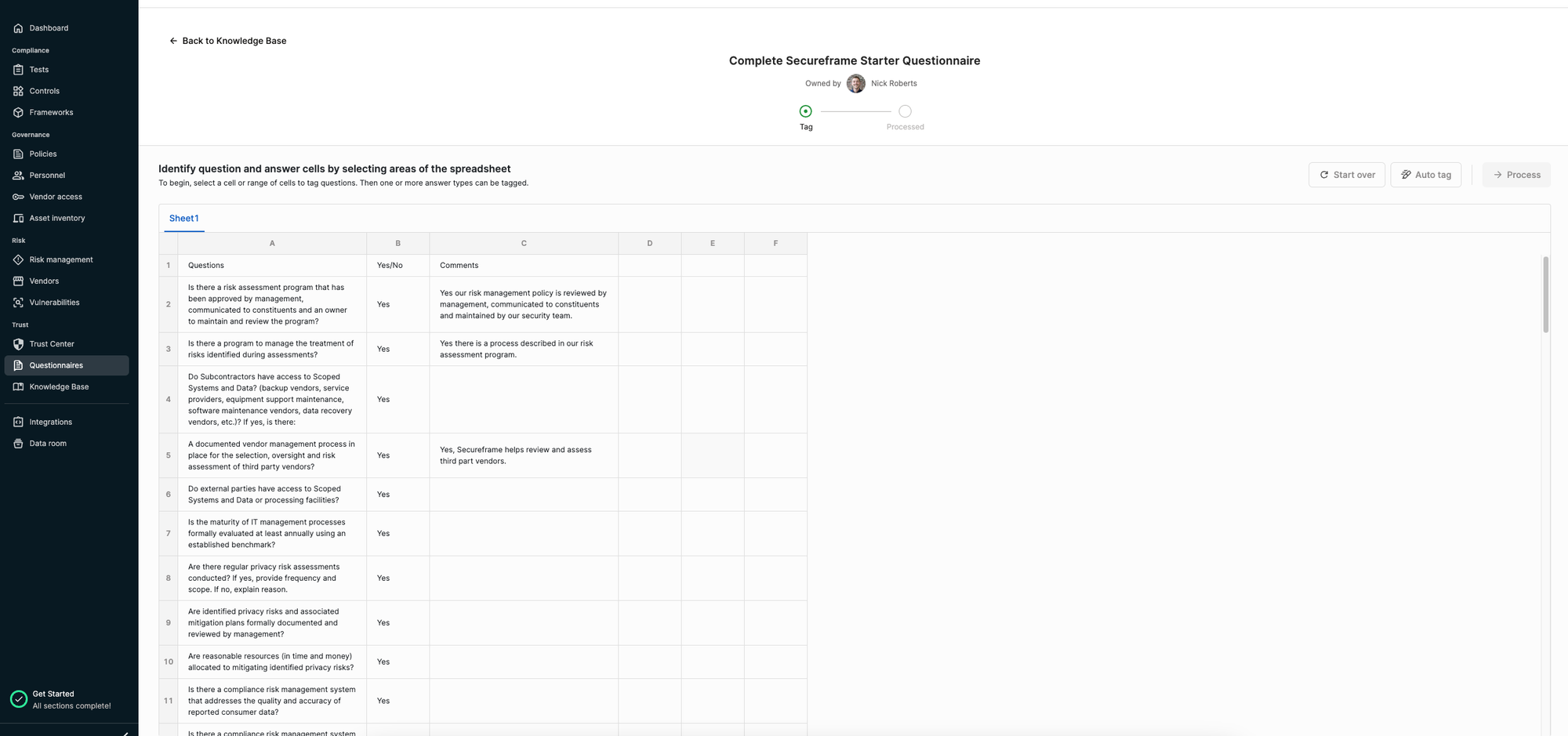
Task: Click the Asset inventory devices icon
Action: (x=18, y=218)
